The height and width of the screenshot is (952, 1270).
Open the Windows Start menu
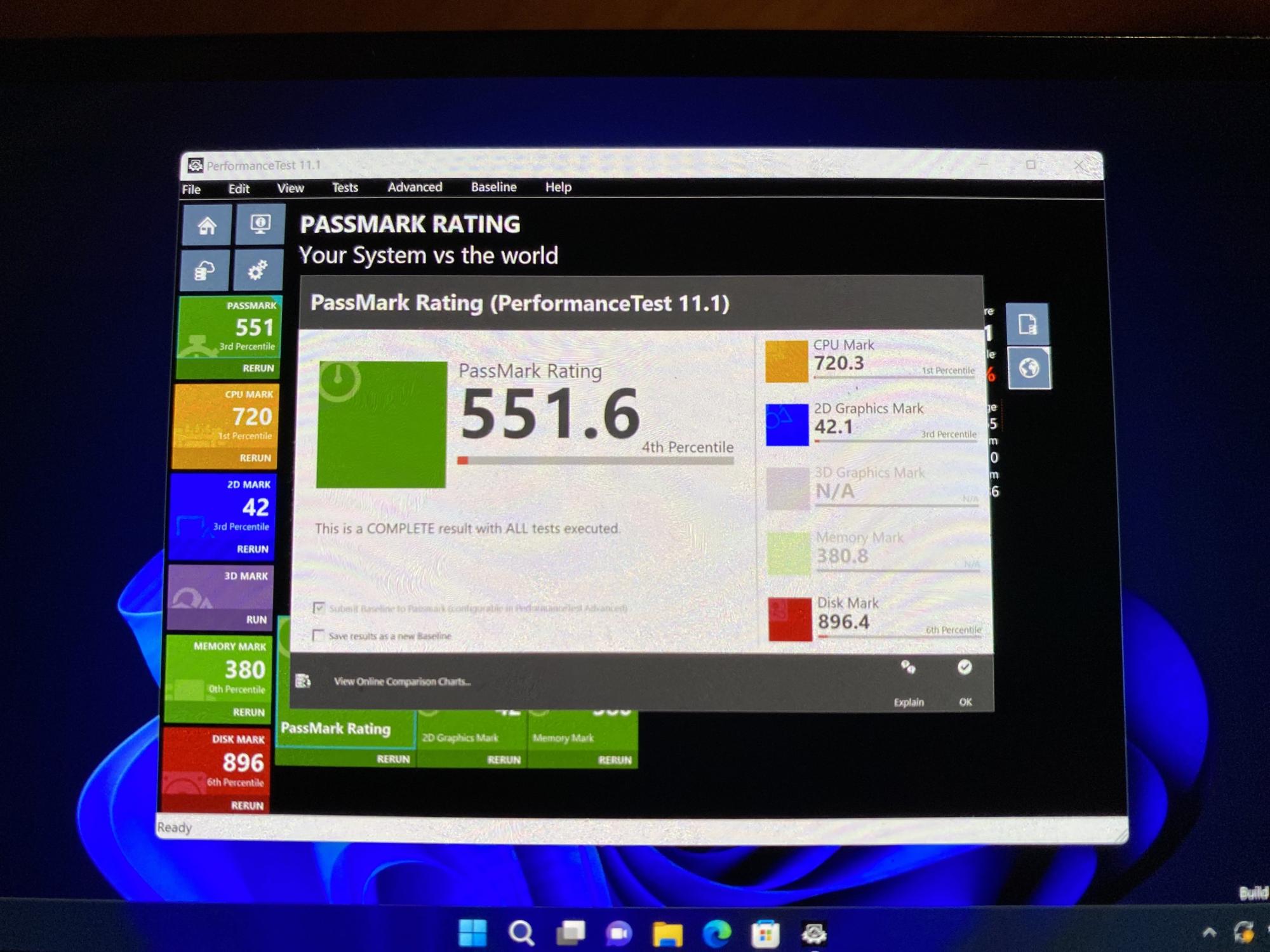click(x=473, y=933)
